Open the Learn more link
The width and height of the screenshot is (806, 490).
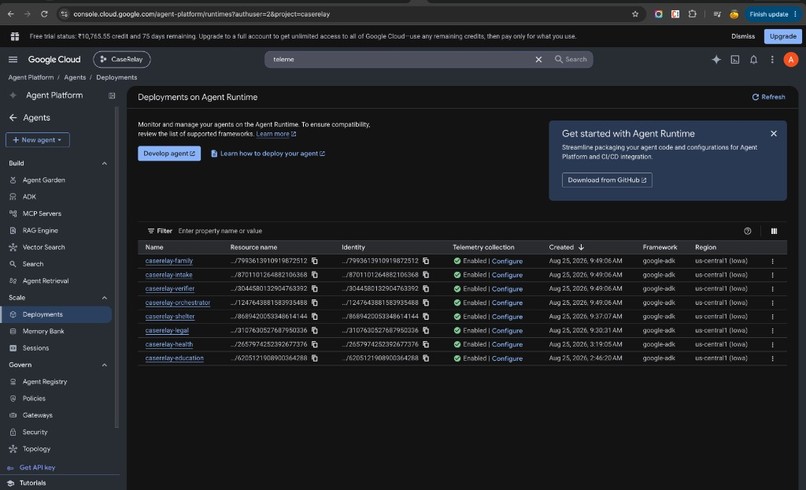click(x=276, y=134)
